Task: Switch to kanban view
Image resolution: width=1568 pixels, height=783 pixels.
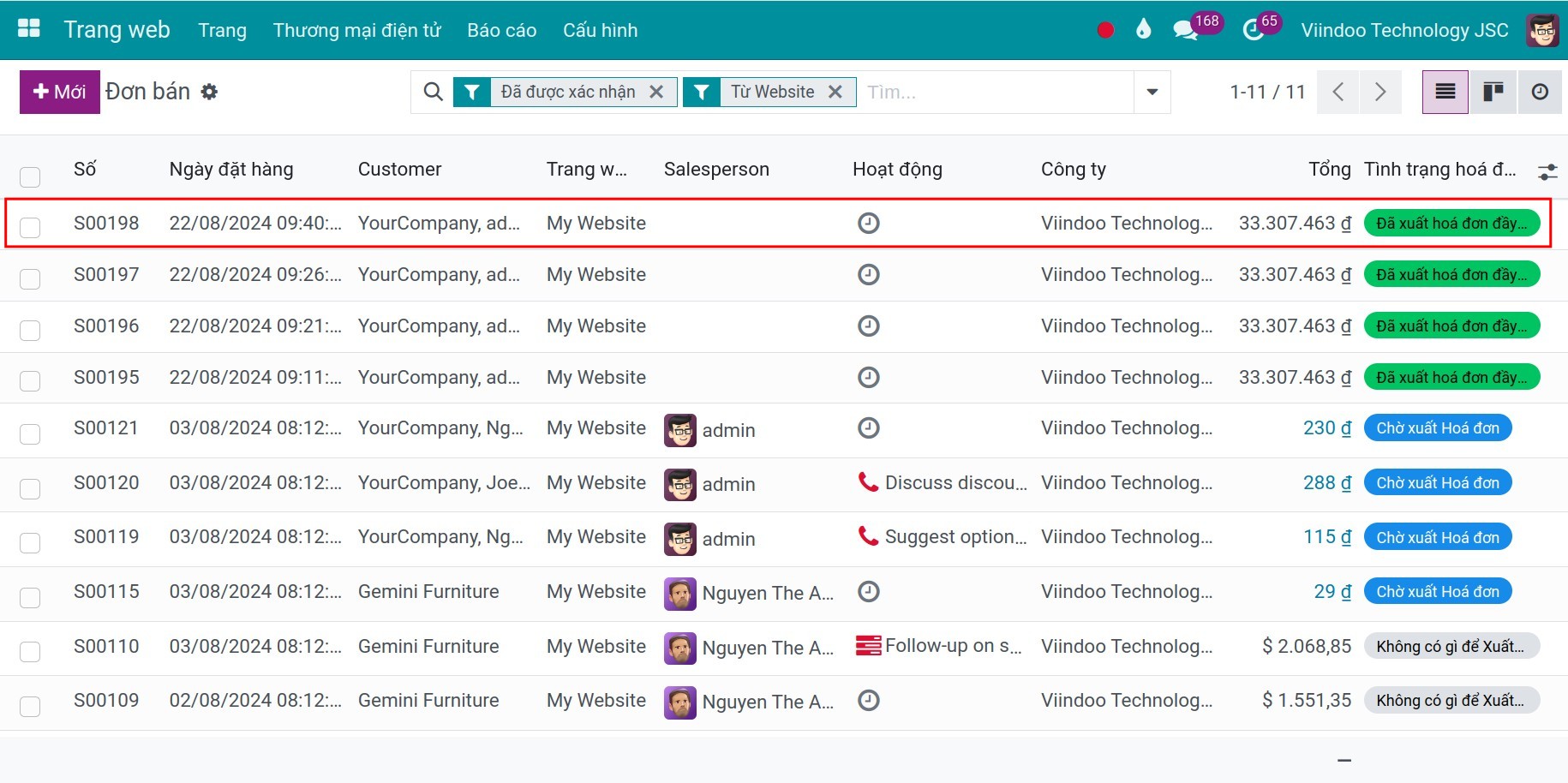Action: [x=1493, y=92]
